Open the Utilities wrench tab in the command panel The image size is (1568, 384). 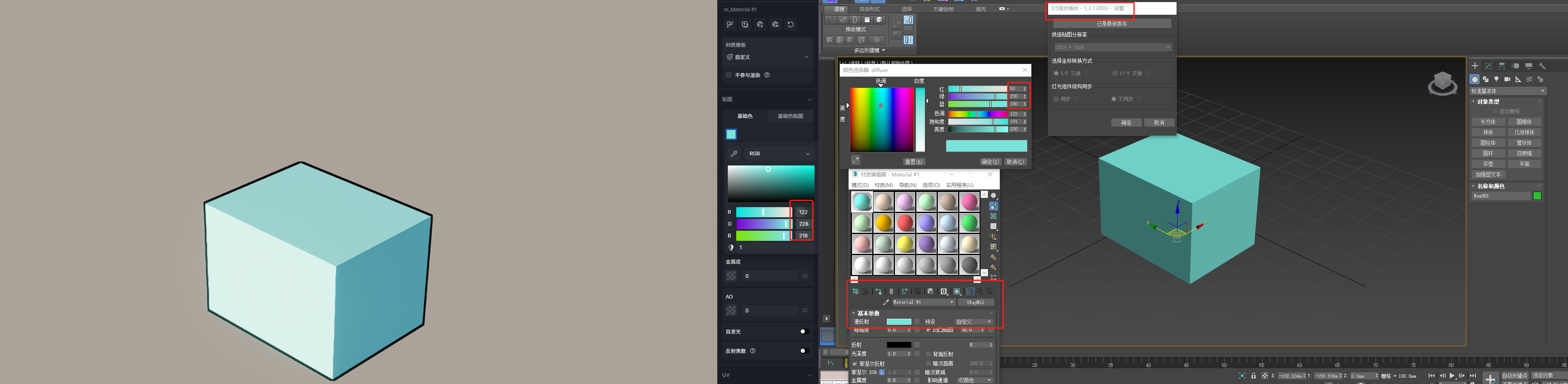[x=1542, y=66]
